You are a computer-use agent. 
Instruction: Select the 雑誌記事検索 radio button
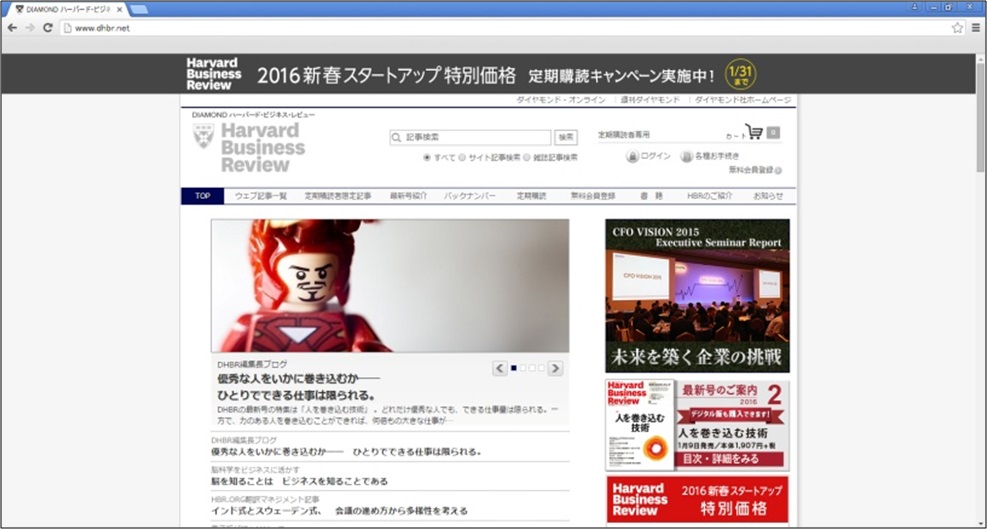click(x=527, y=157)
